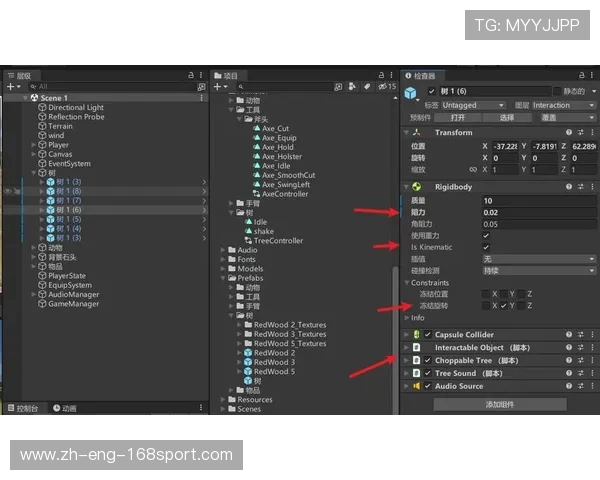Open Tree Sound script preset icon
This screenshot has width=600, height=480.
(x=580, y=373)
